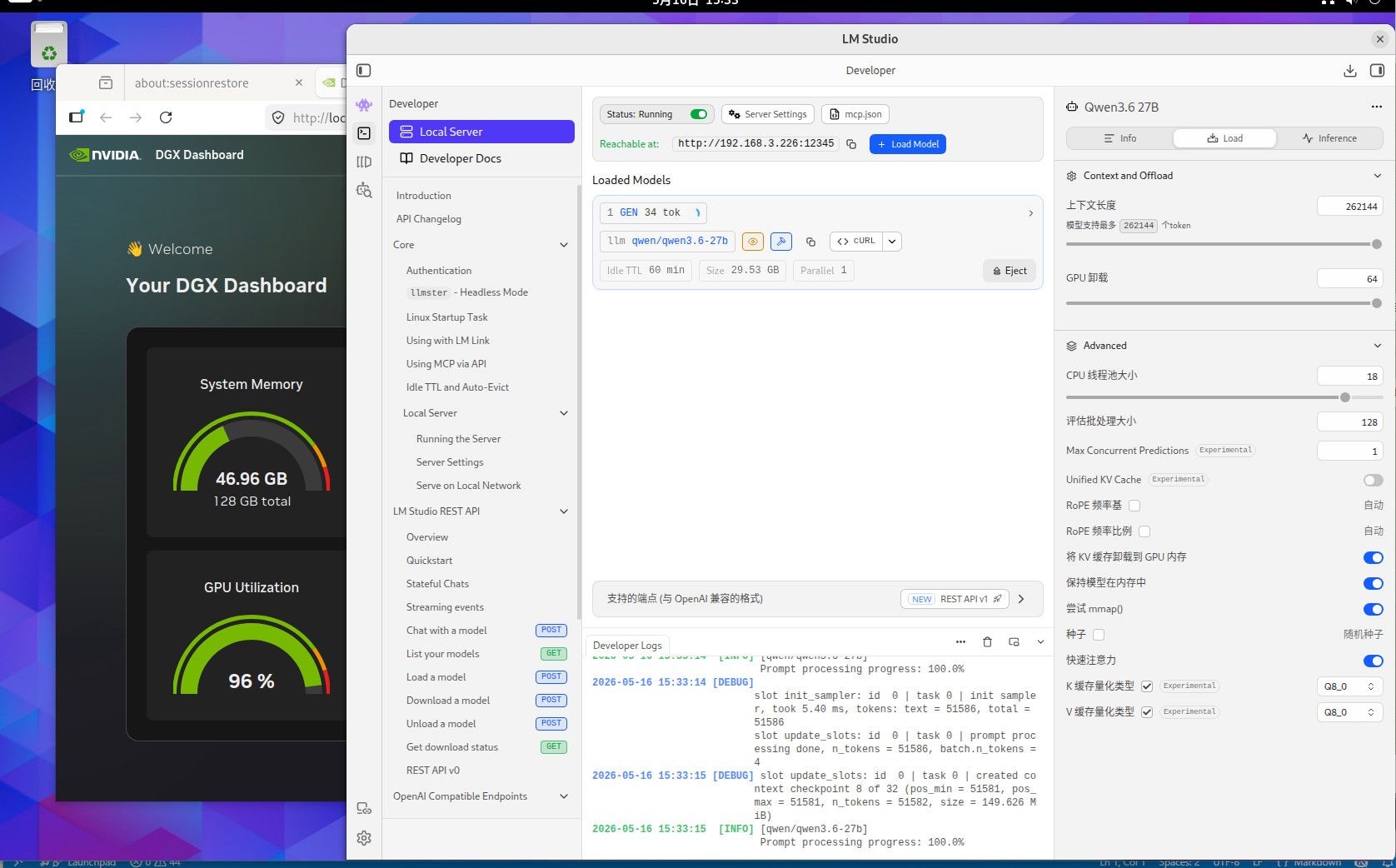Uncheck the K 缓存量化类型 checkbox
Image resolution: width=1396 pixels, height=868 pixels.
pyautogui.click(x=1147, y=686)
